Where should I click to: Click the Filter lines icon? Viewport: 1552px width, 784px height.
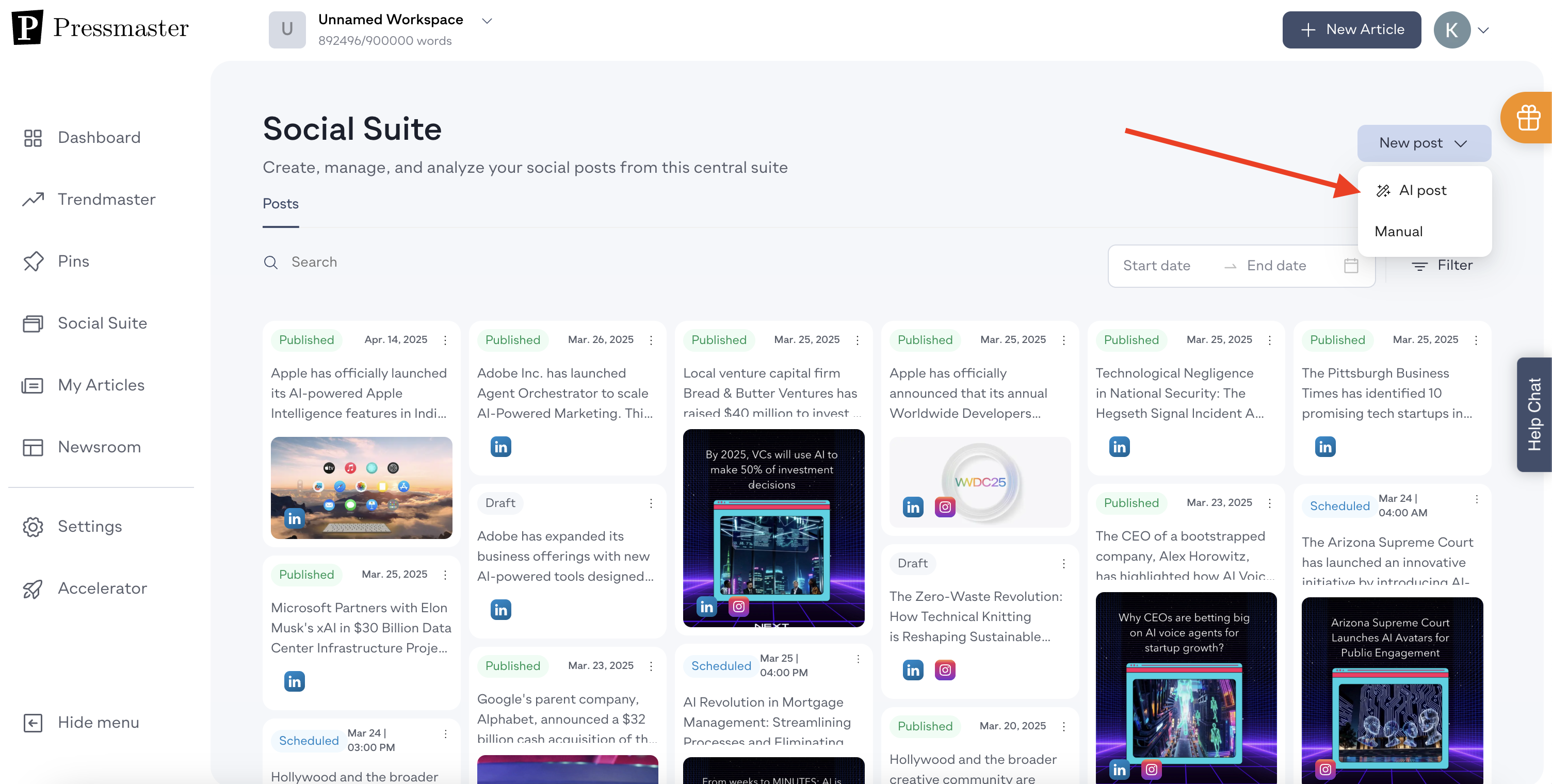(x=1419, y=266)
